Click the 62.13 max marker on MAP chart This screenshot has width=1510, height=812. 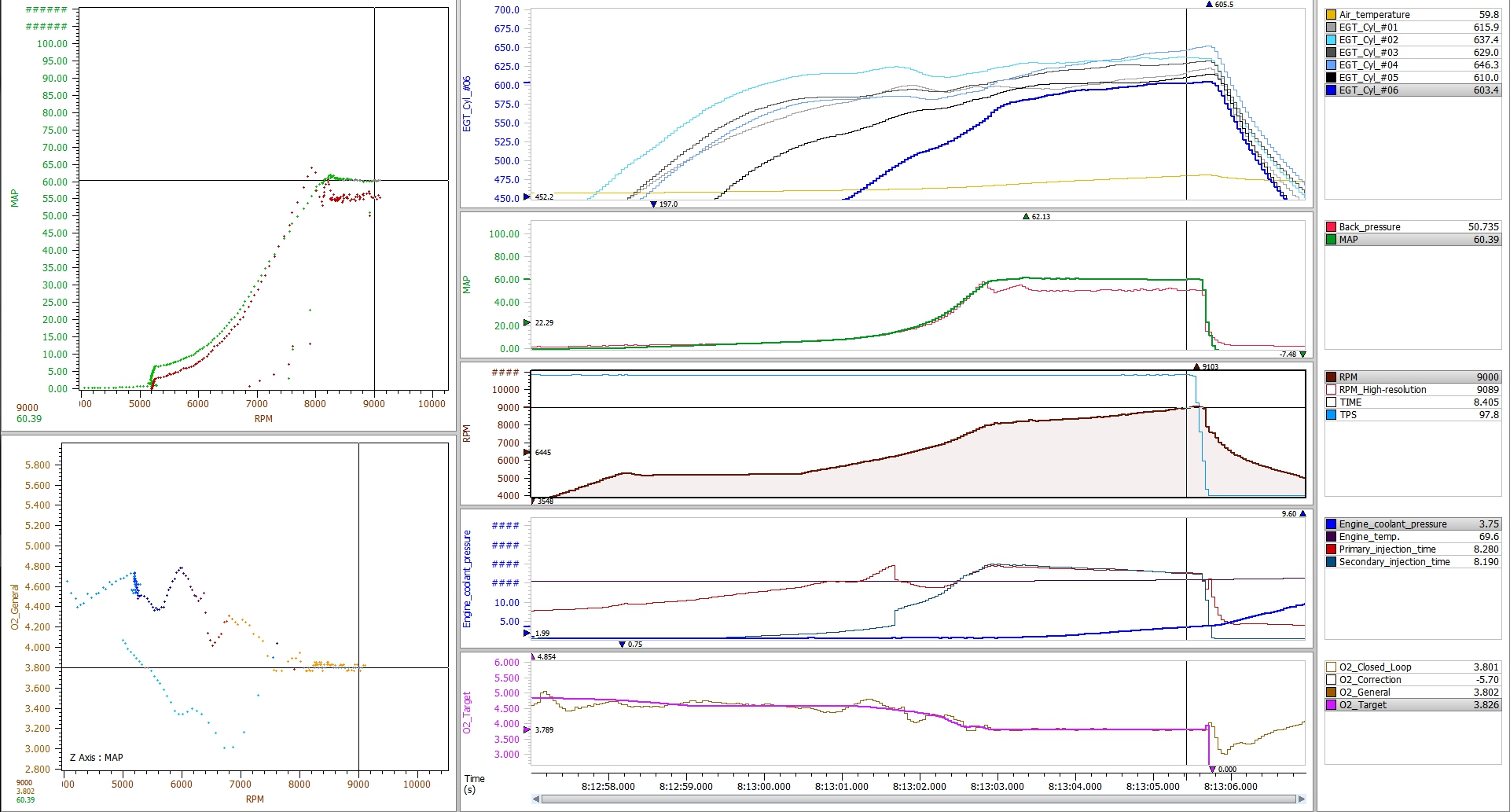(x=1026, y=217)
